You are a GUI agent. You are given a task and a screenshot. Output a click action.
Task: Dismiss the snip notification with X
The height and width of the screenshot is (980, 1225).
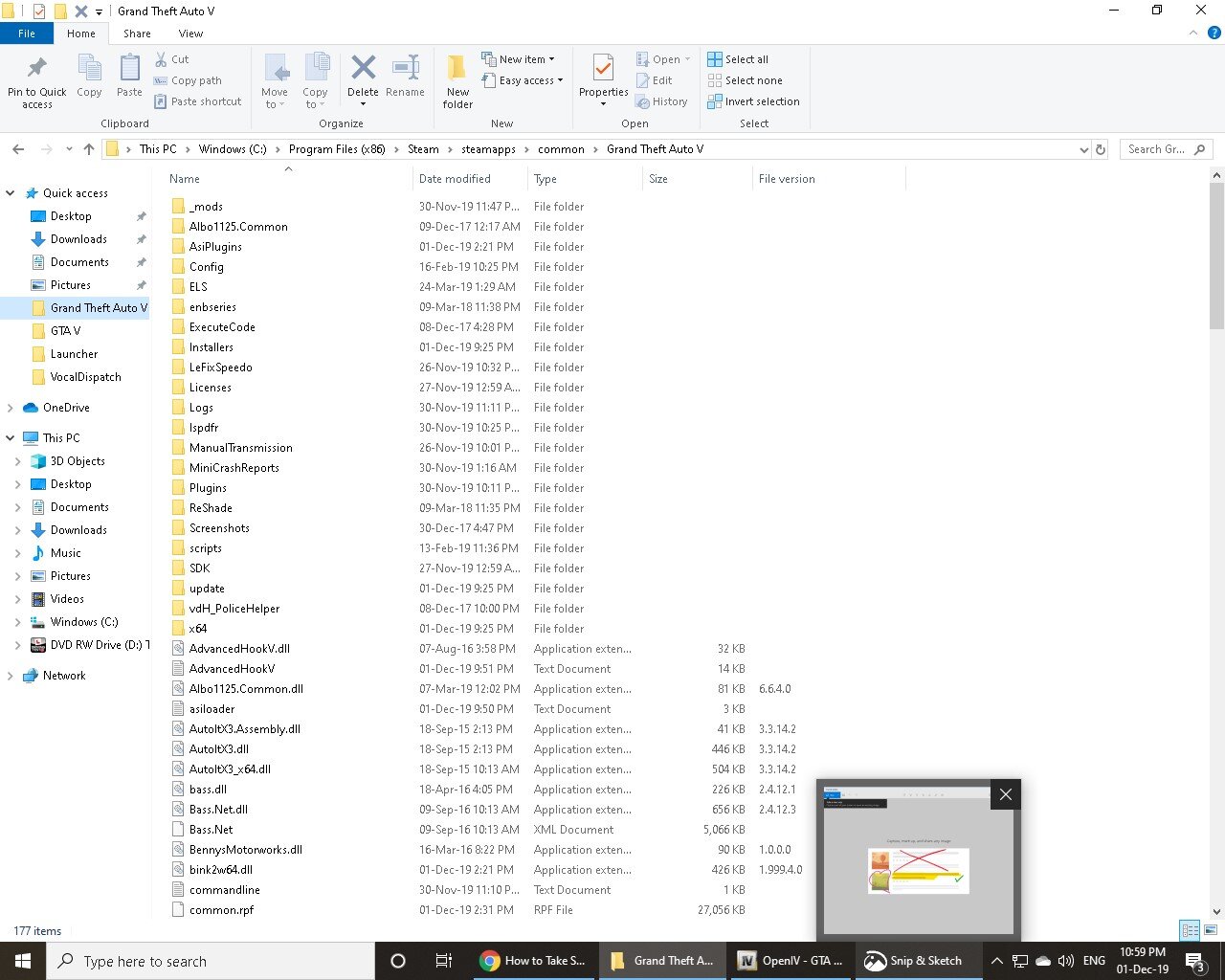[x=1005, y=794]
